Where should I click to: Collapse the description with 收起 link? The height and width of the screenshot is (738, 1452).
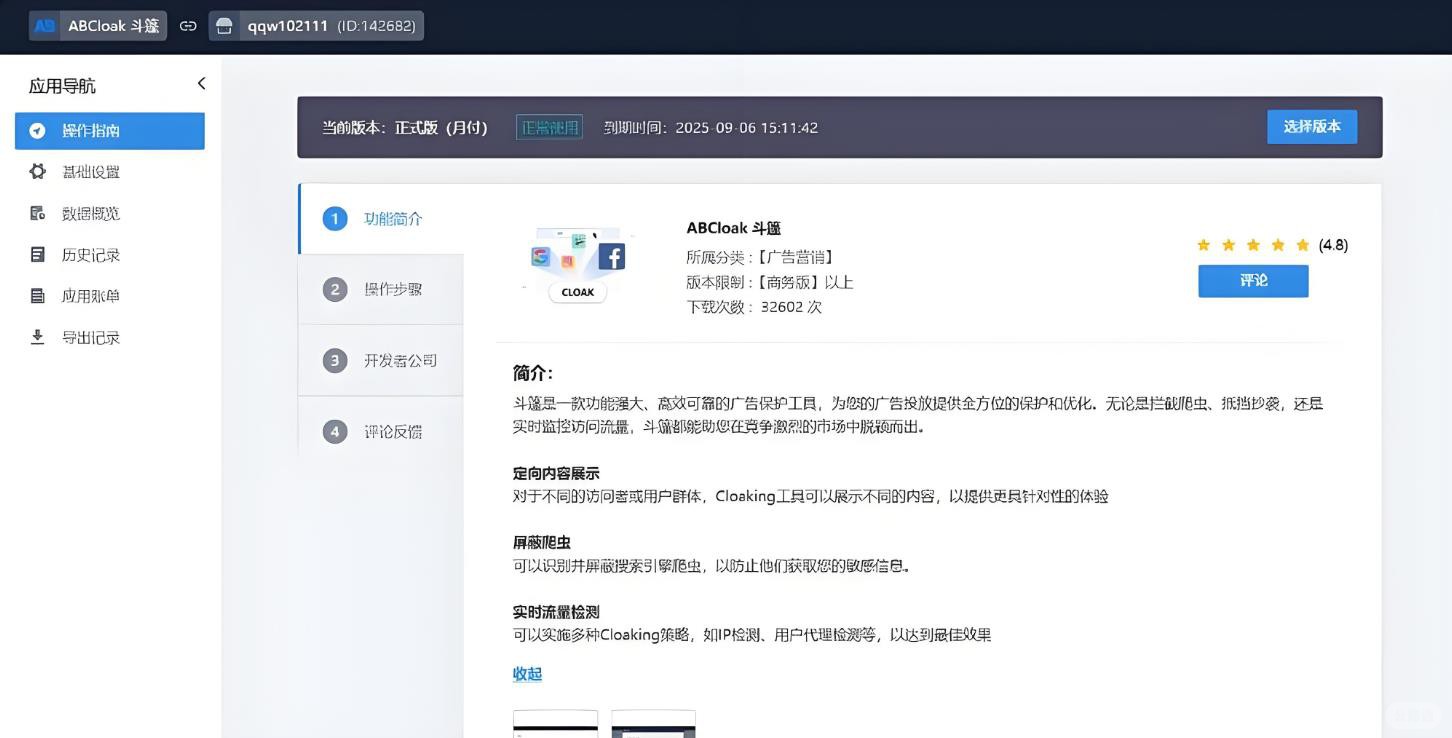[x=527, y=674]
